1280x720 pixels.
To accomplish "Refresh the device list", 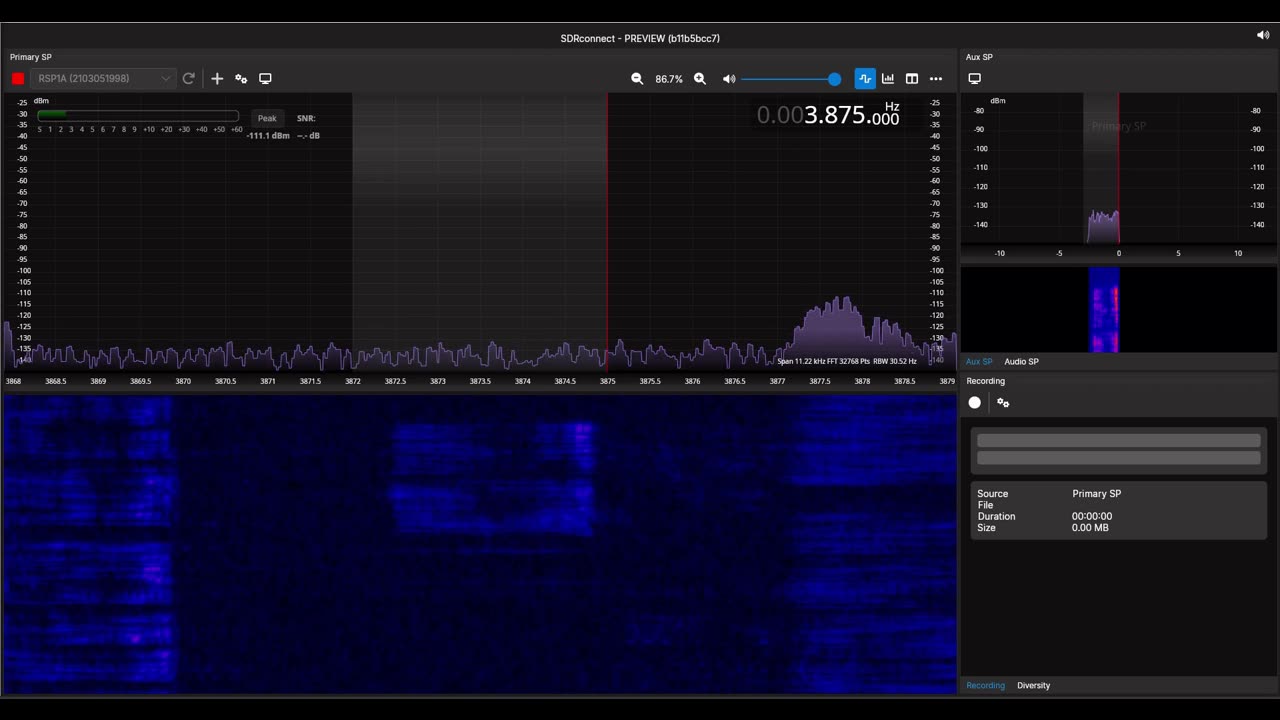I will click(188, 79).
